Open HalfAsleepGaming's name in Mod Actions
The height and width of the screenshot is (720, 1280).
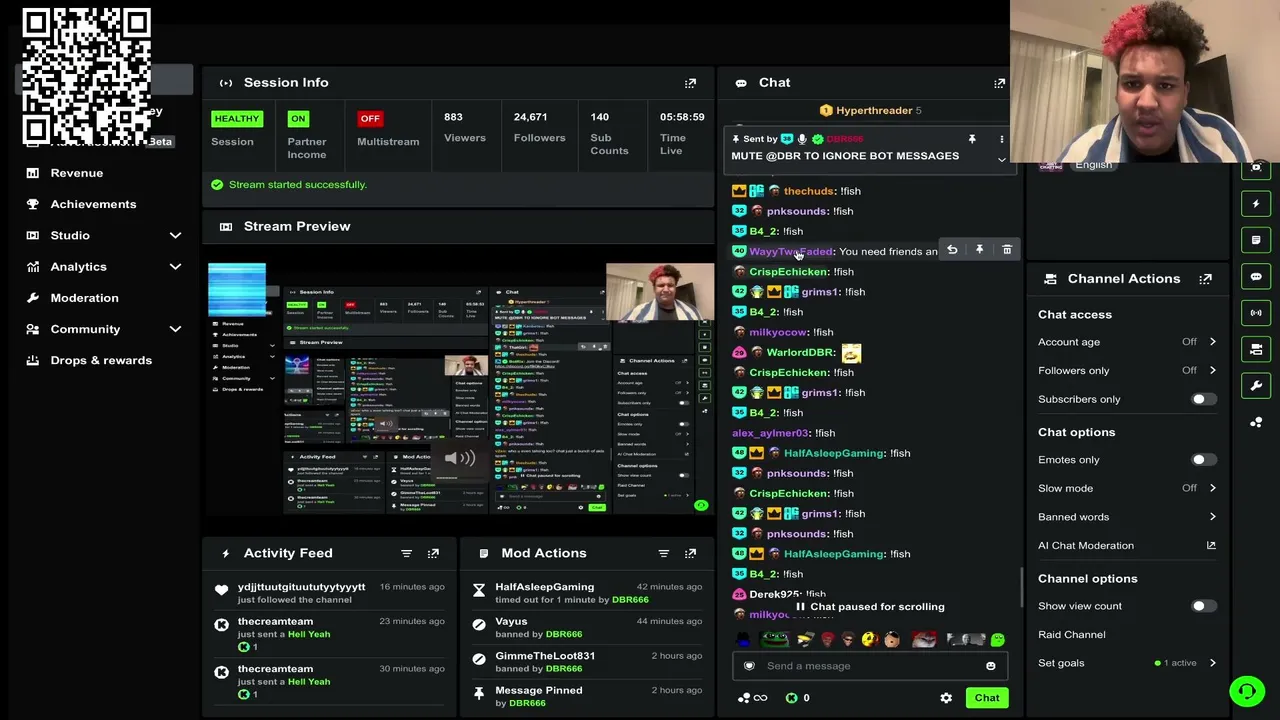tap(544, 587)
